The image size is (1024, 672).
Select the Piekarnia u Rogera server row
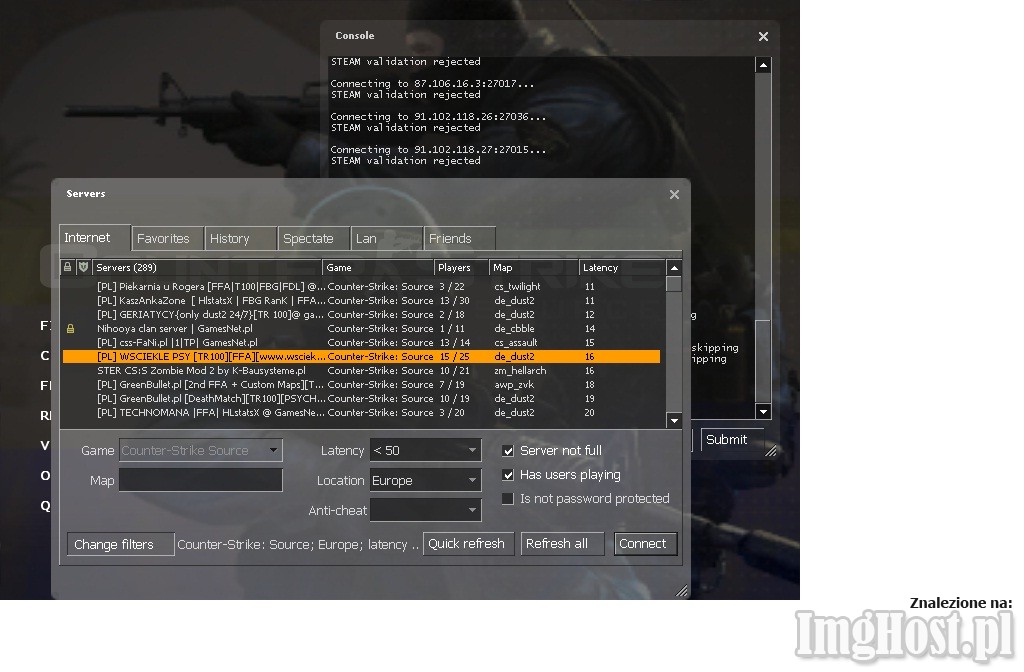click(361, 286)
